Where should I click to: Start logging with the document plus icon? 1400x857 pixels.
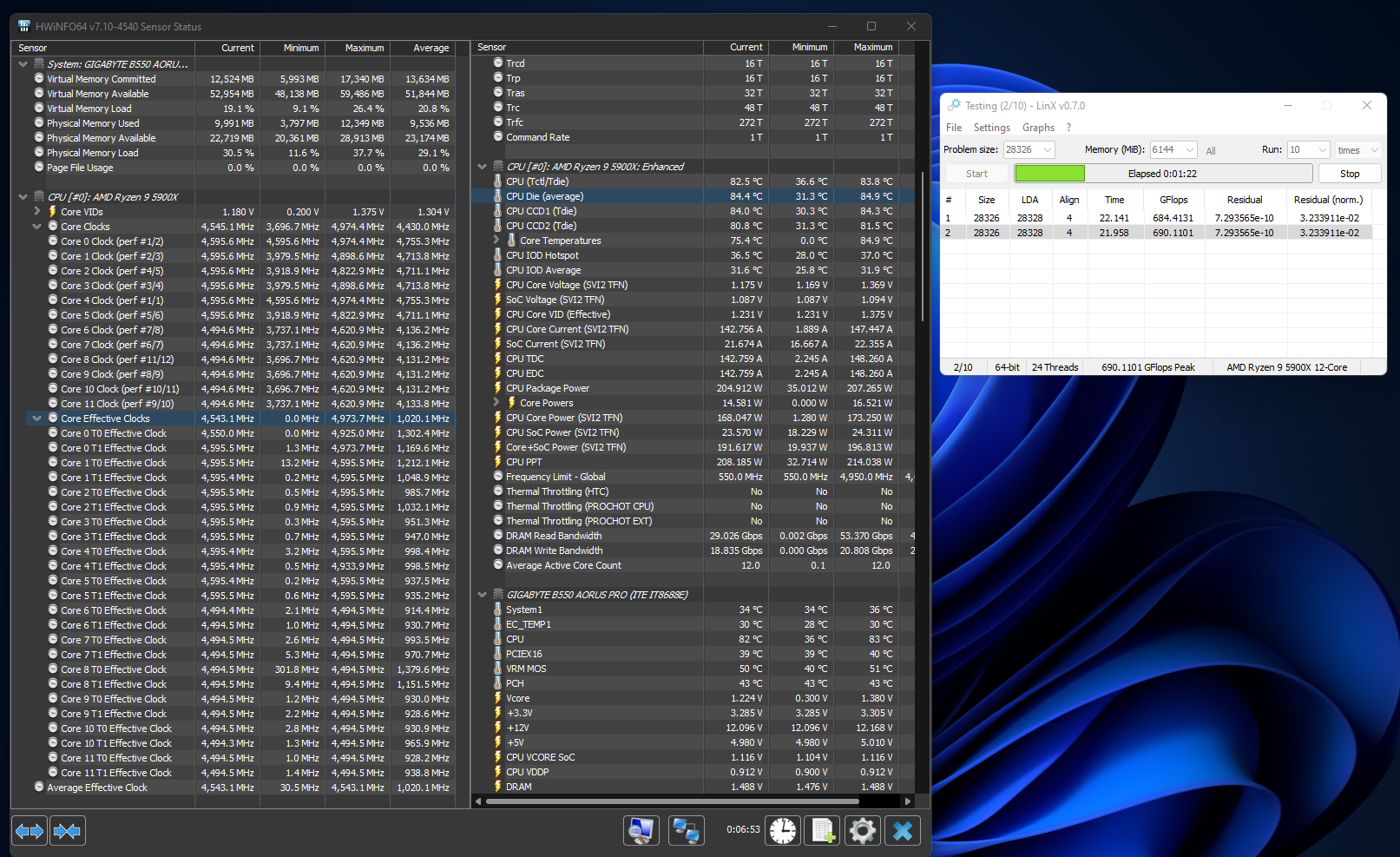click(x=822, y=831)
